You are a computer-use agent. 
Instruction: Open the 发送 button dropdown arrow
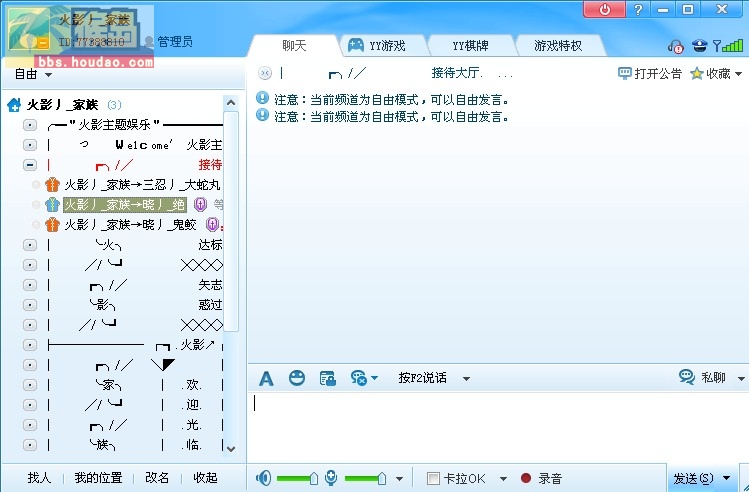coord(727,478)
